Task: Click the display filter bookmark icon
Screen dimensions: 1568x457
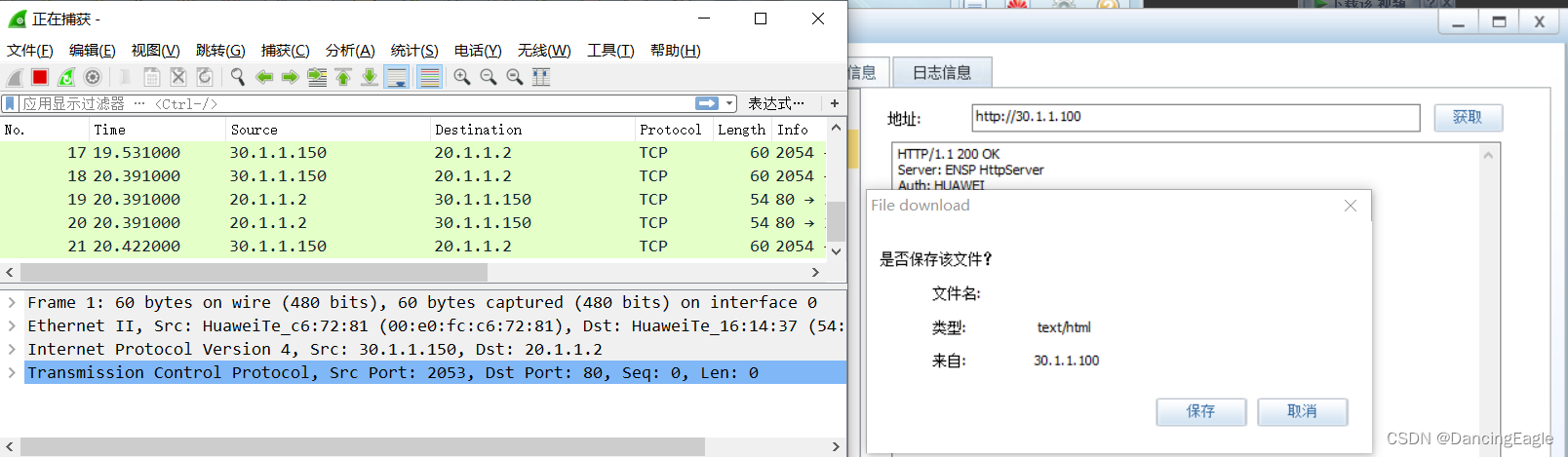Action: coord(10,103)
